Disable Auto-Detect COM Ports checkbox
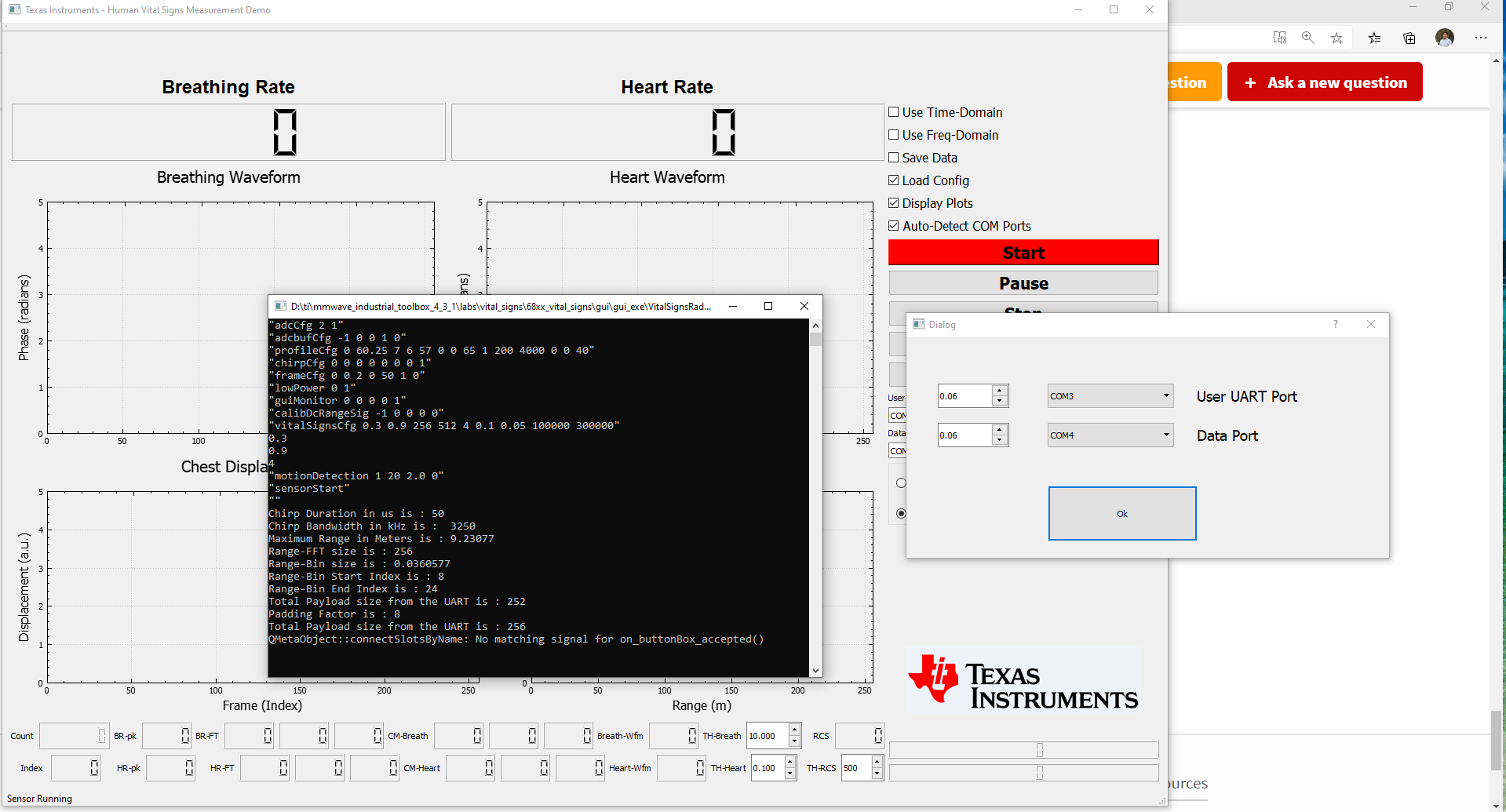 893,226
